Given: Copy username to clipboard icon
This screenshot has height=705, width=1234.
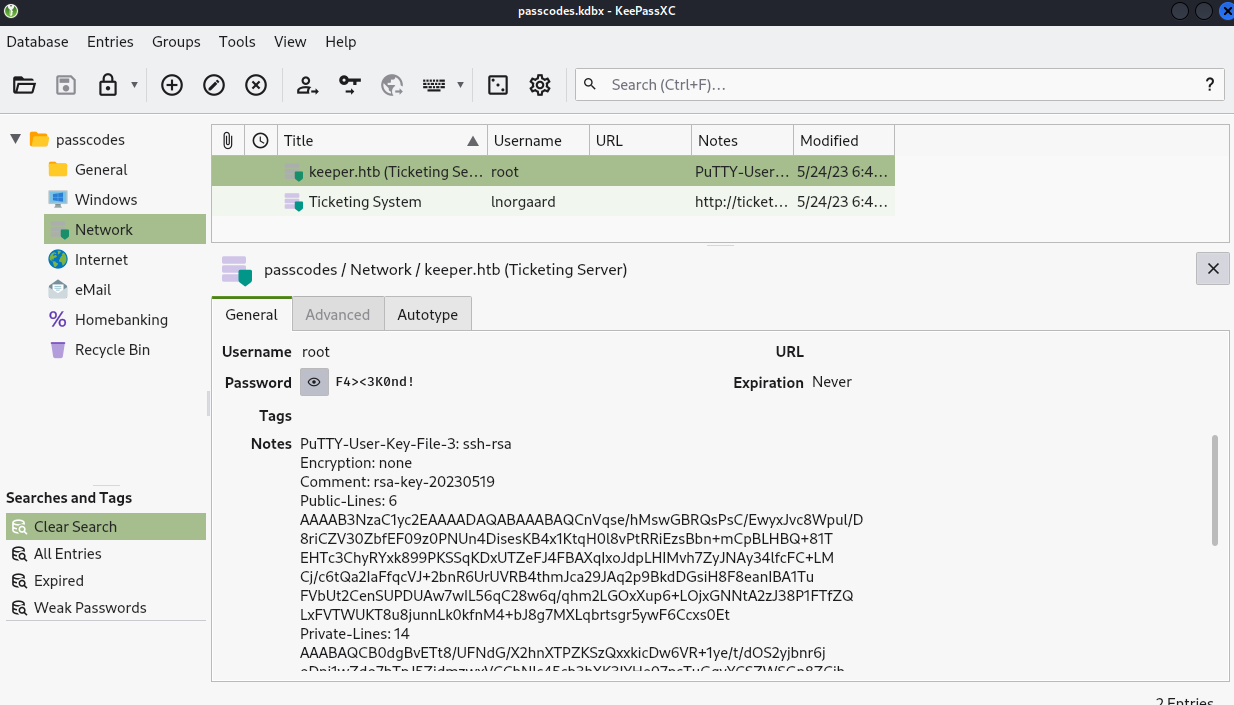Looking at the screenshot, I should (x=307, y=85).
